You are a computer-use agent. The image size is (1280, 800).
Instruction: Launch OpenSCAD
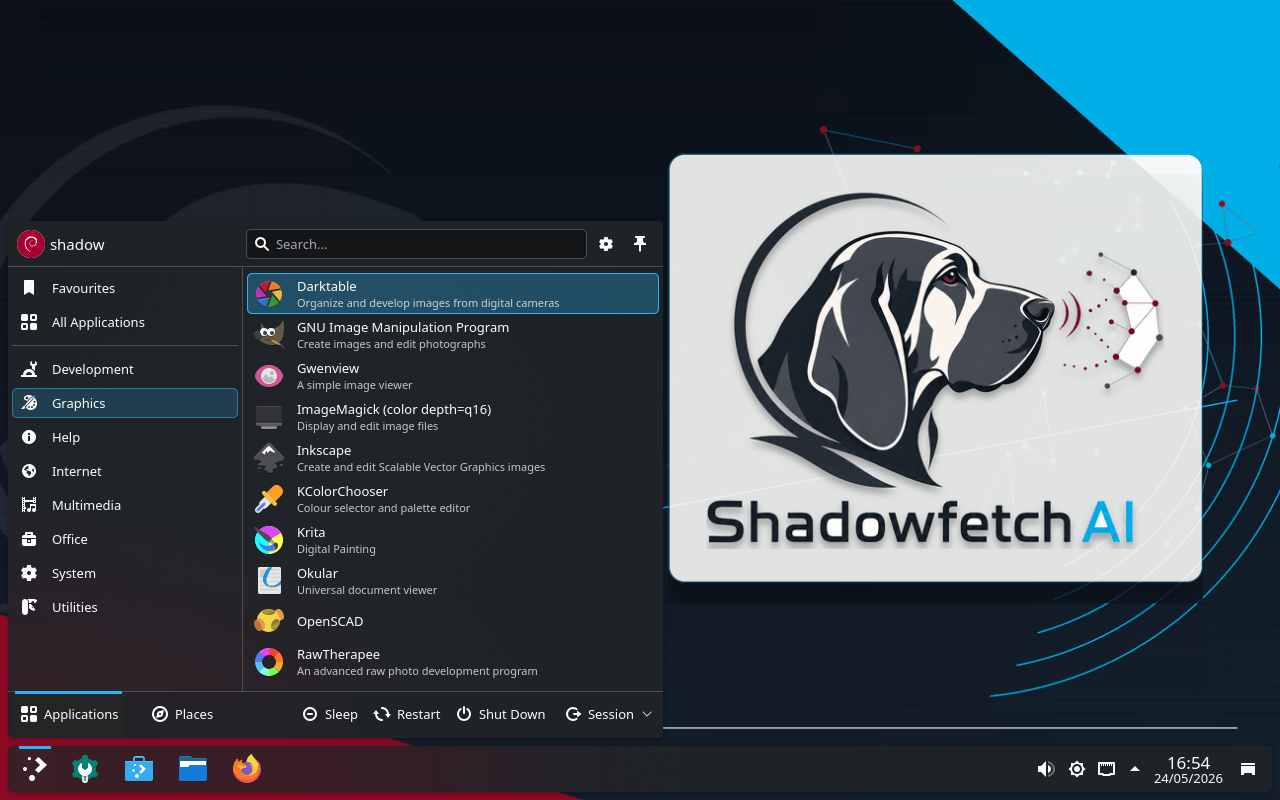452,621
